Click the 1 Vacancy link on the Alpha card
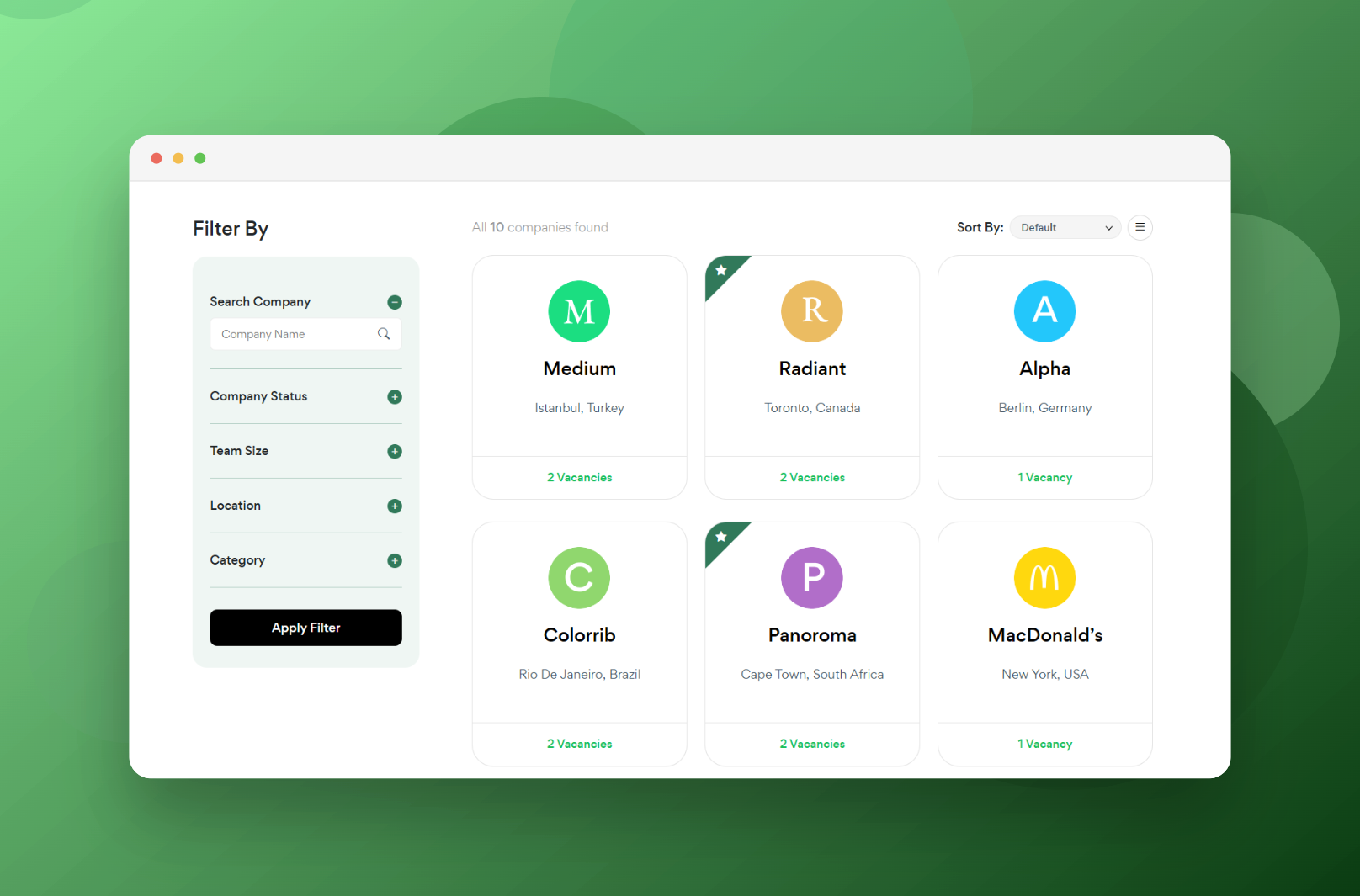1360x896 pixels. click(1044, 477)
